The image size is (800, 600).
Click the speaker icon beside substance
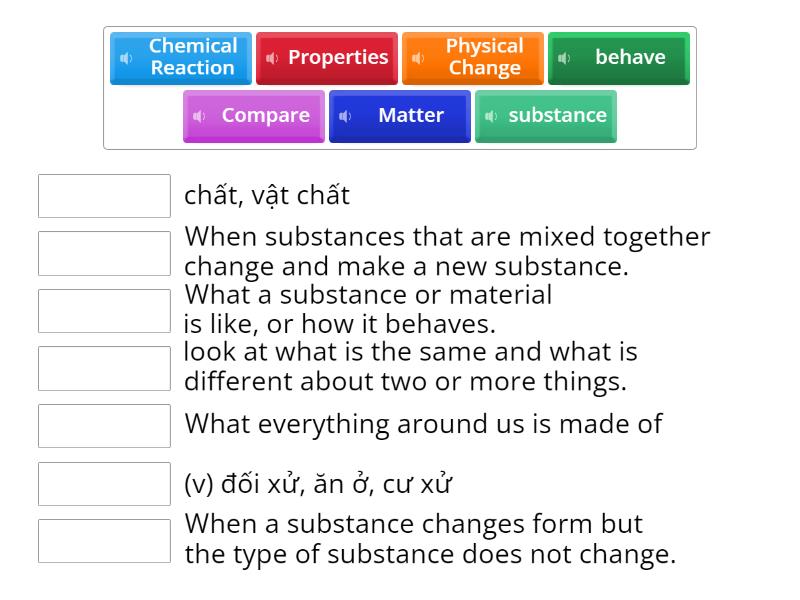[490, 116]
